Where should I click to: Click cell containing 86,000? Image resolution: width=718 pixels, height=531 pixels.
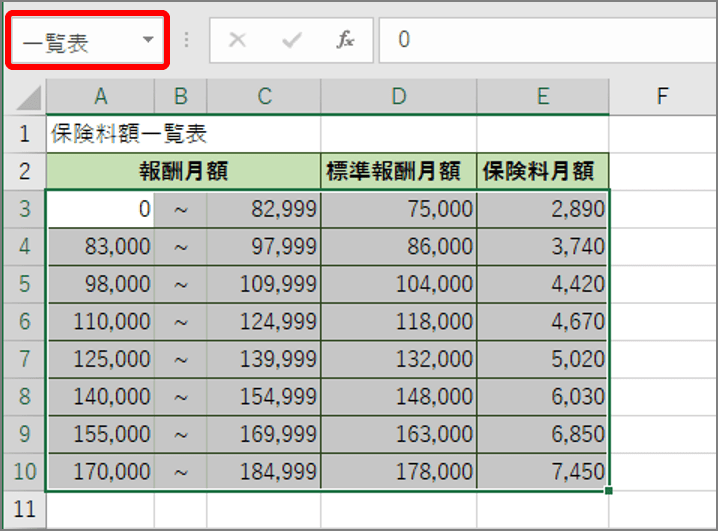[399, 247]
